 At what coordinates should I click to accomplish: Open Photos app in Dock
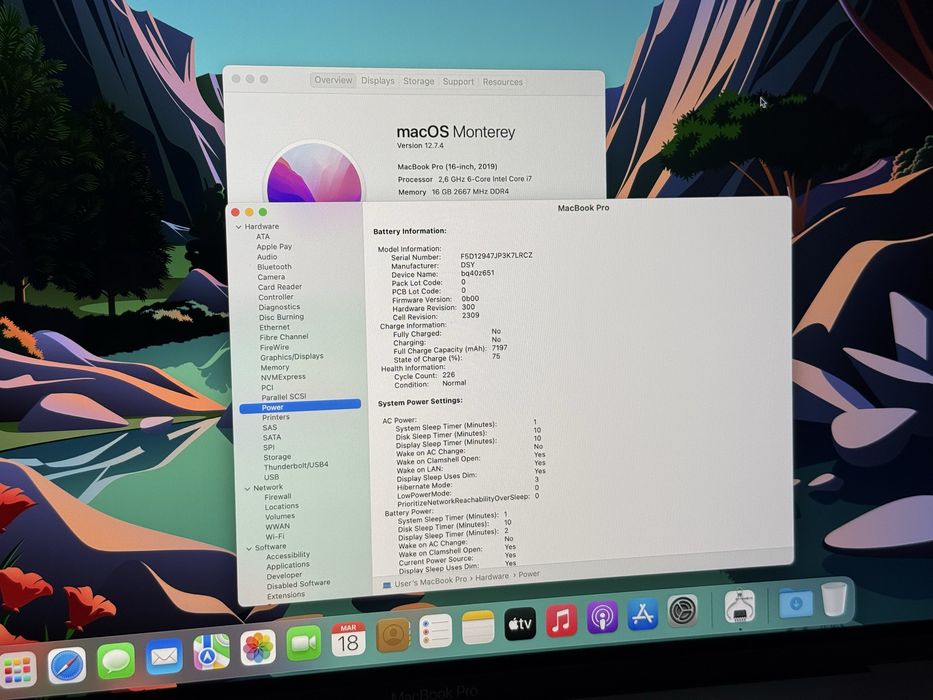258,647
